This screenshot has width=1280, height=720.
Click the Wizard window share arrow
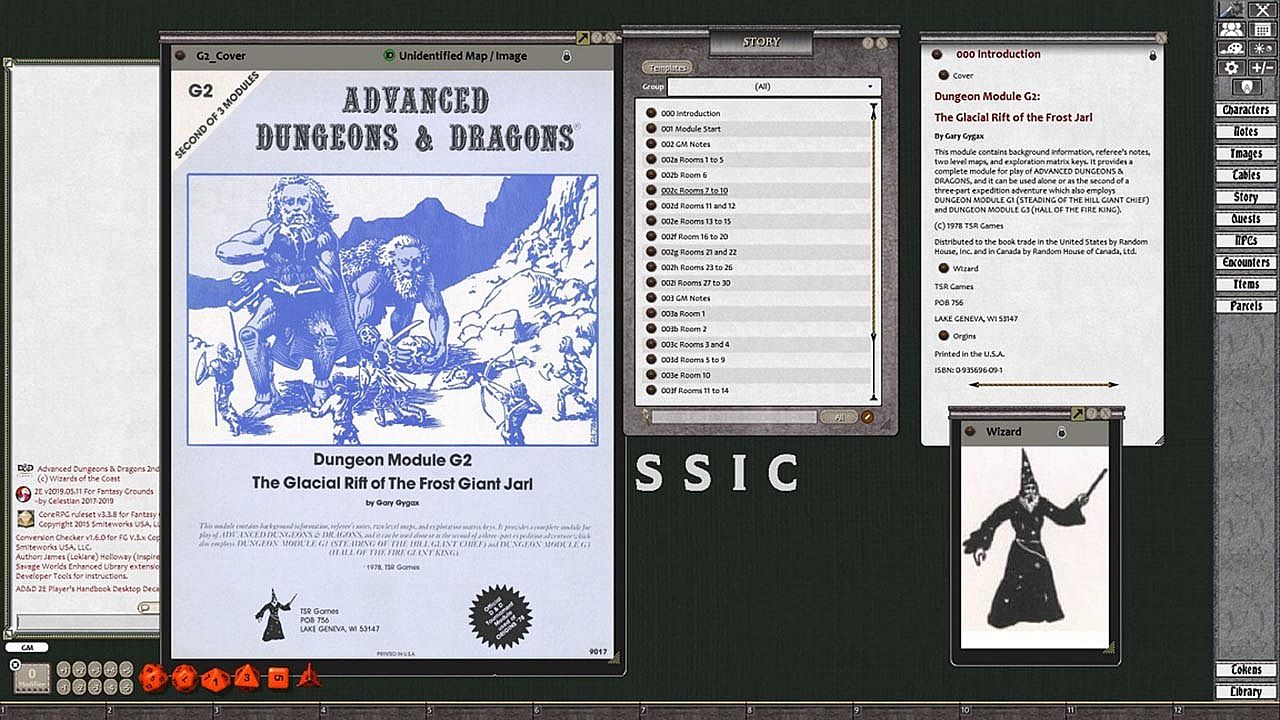(x=1078, y=413)
